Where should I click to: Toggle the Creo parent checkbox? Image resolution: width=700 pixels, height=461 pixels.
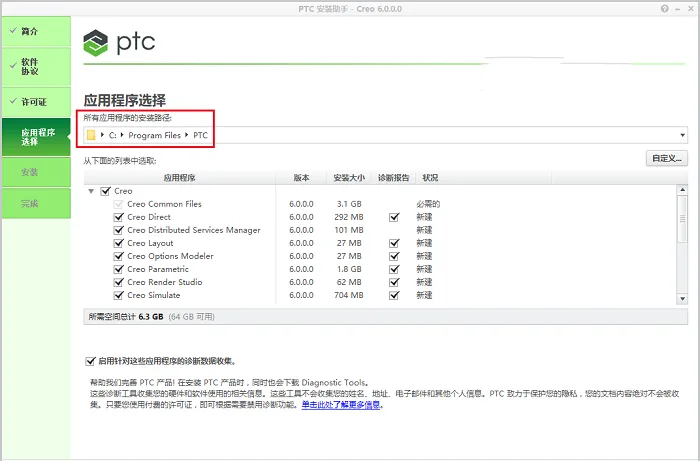pos(105,191)
